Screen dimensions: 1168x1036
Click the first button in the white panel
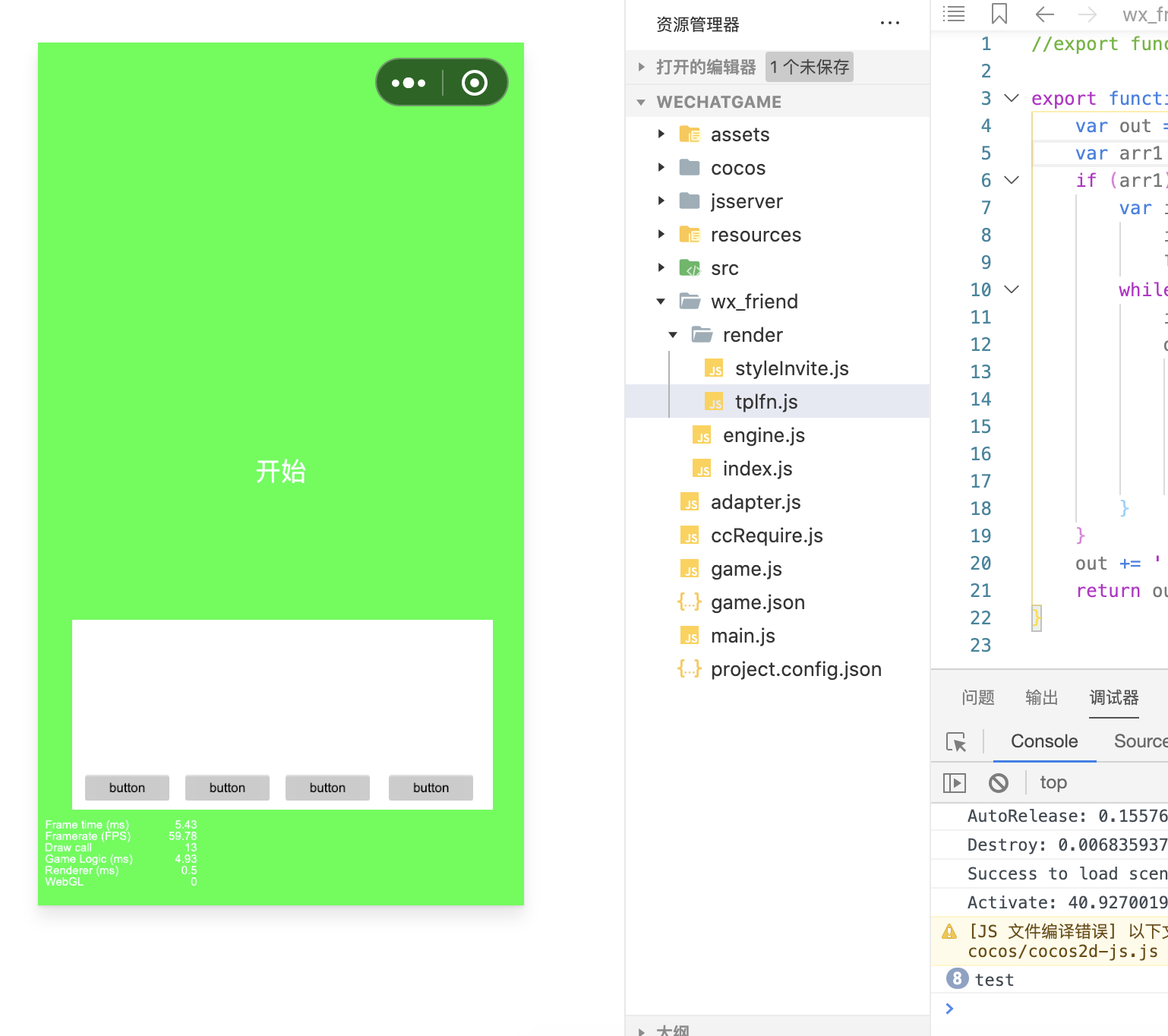tap(127, 788)
